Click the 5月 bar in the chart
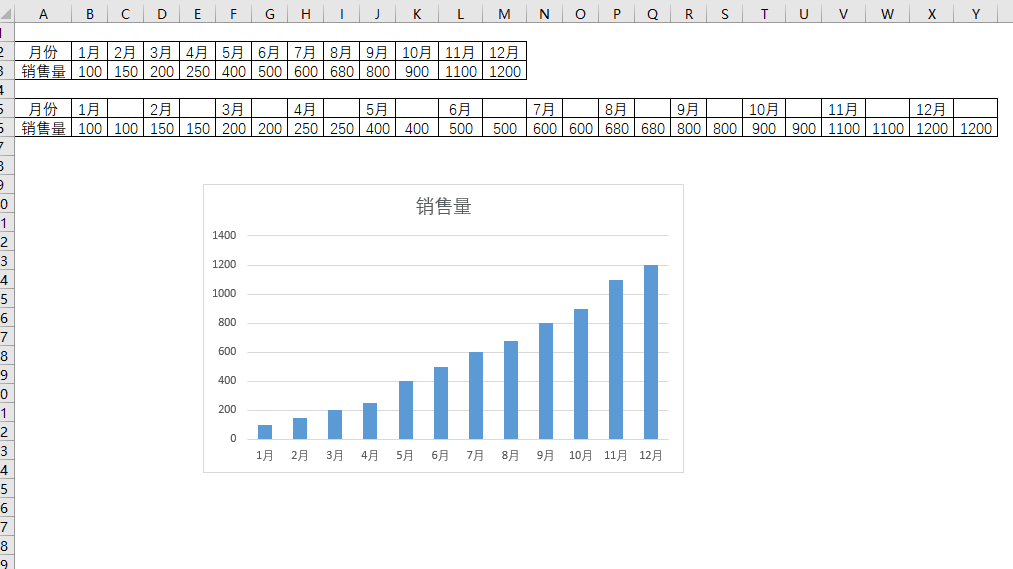The image size is (1013, 569). click(405, 410)
